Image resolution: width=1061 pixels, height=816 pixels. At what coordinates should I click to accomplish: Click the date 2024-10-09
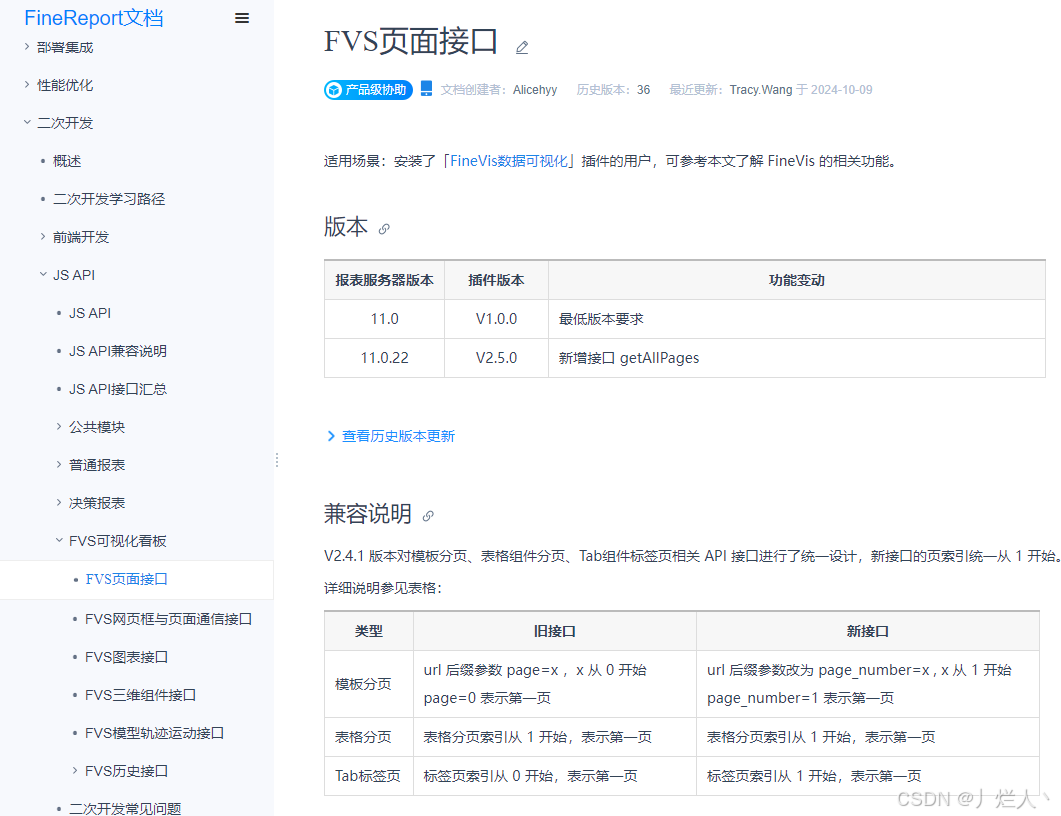[x=842, y=90]
